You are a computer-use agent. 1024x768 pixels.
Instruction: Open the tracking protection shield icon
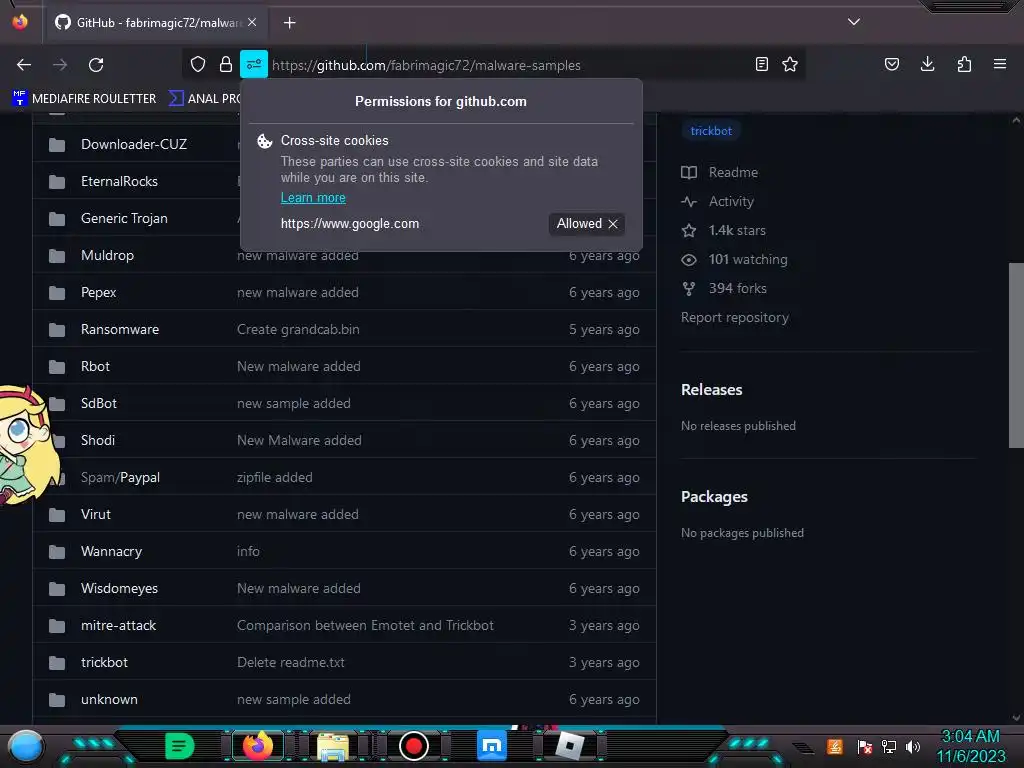tap(198, 64)
